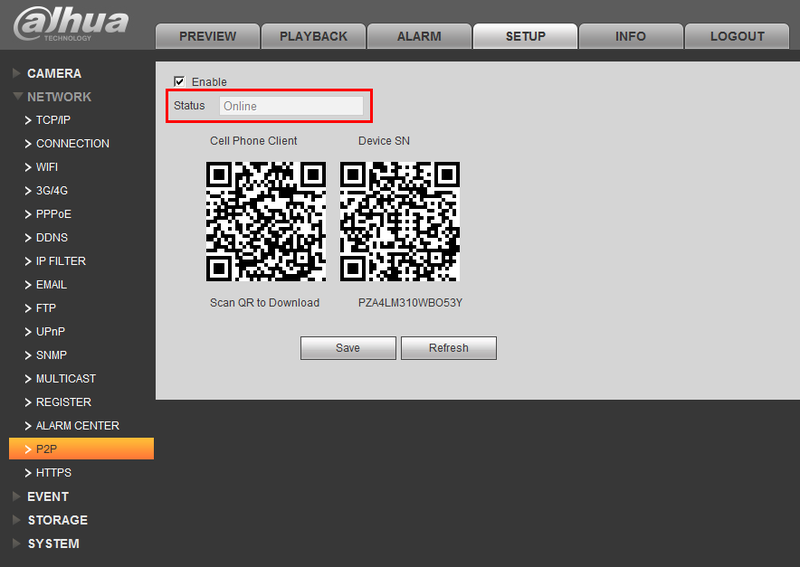Open the INFO tab

(631, 36)
